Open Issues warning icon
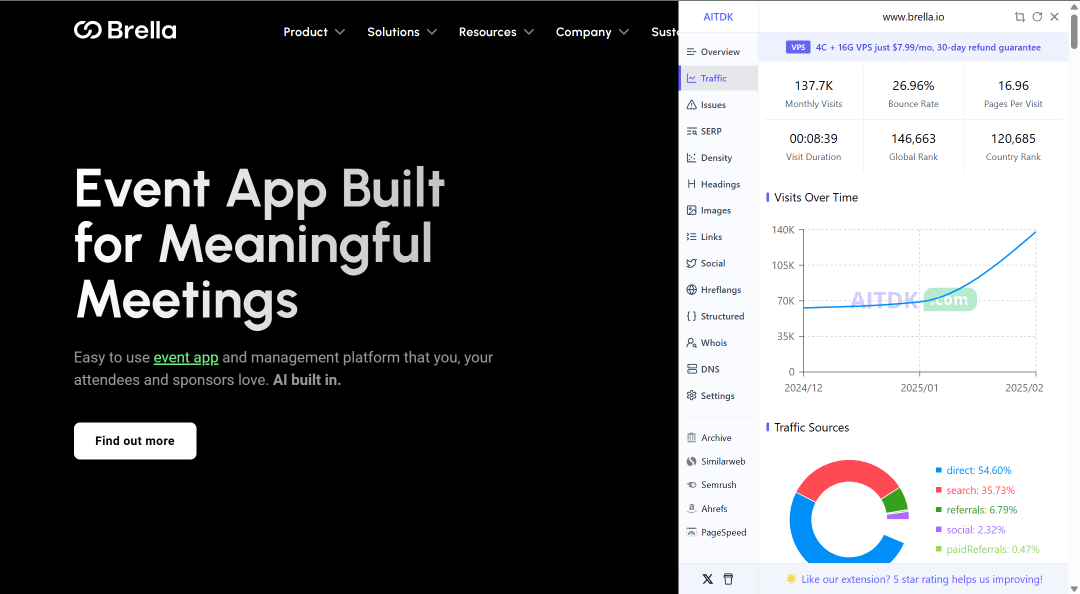 click(x=692, y=105)
